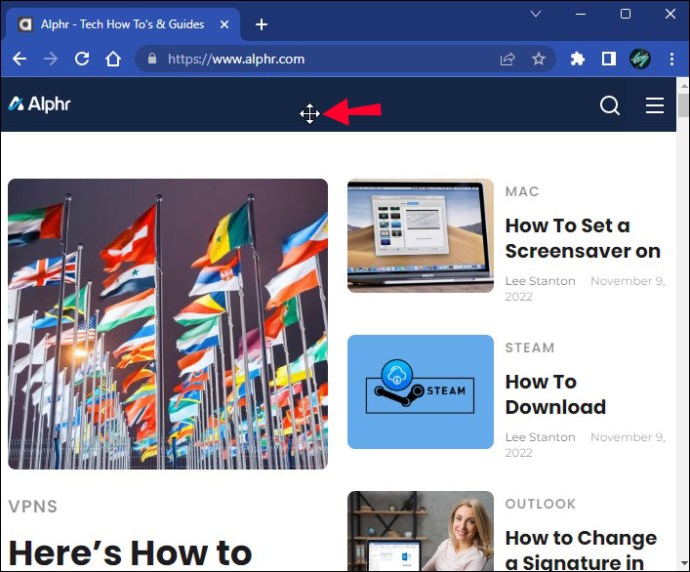690x572 pixels.
Task: Select the Alphr - Tech How To's & Guides tab
Action: (123, 24)
